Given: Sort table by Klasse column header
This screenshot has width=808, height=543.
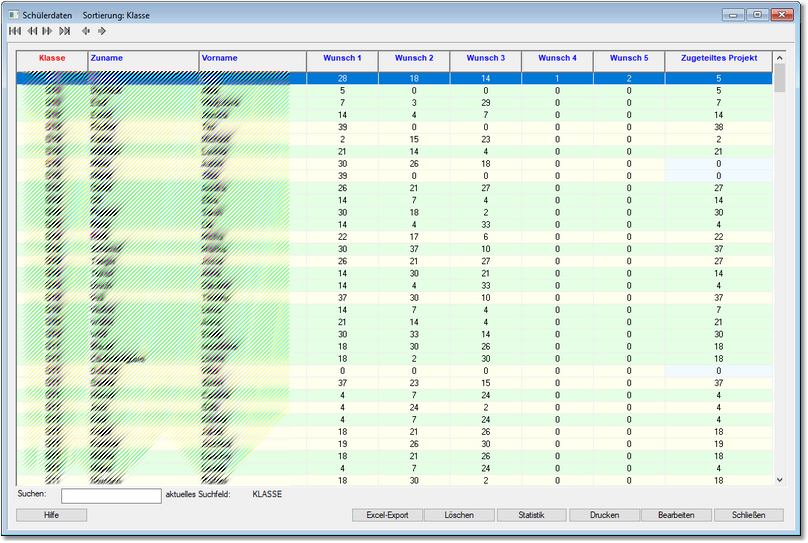Looking at the screenshot, I should point(52,58).
